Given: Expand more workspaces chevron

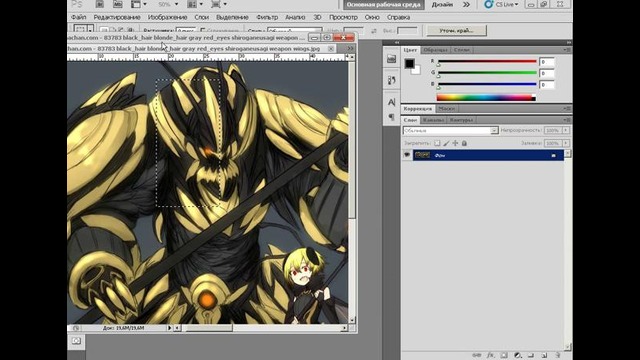Looking at the screenshot, I should click(466, 4).
